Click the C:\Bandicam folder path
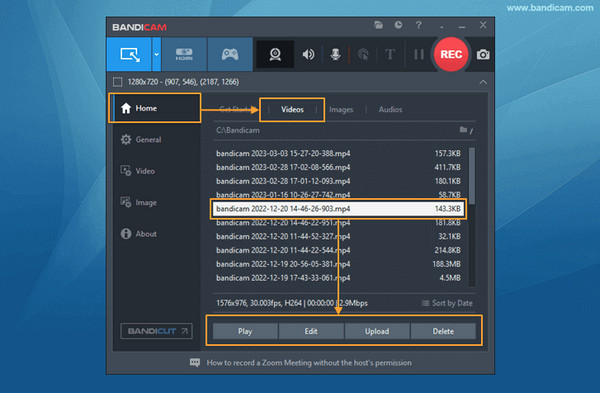This screenshot has height=393, width=600. click(238, 130)
